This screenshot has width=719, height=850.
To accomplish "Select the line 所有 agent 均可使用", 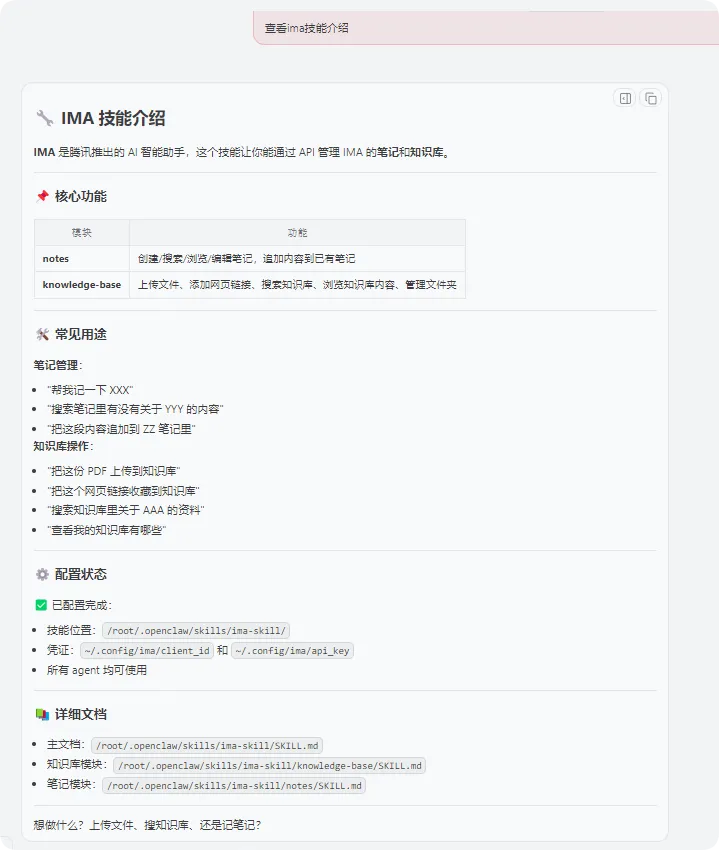I will [97, 670].
